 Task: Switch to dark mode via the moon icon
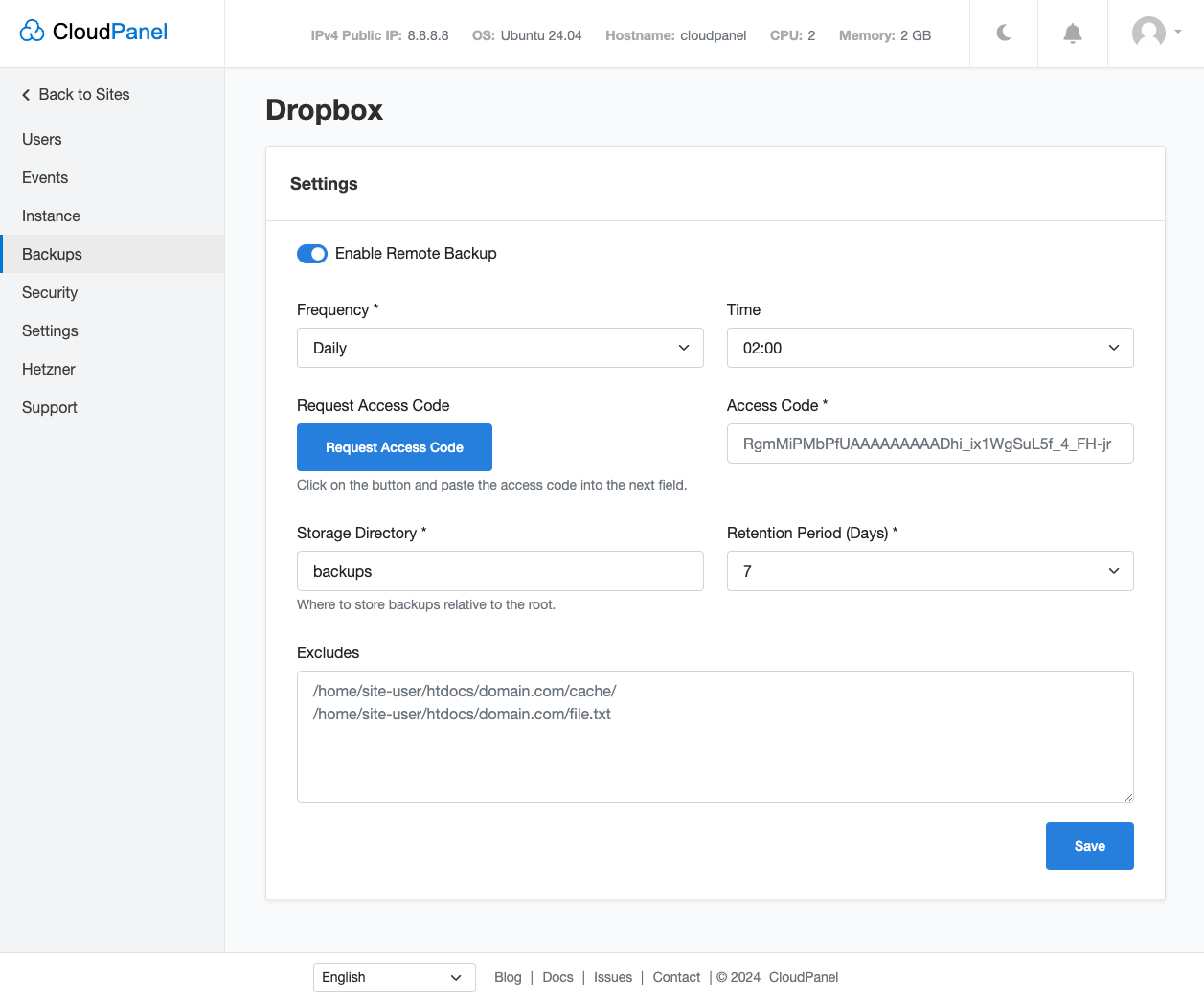coord(1003,33)
